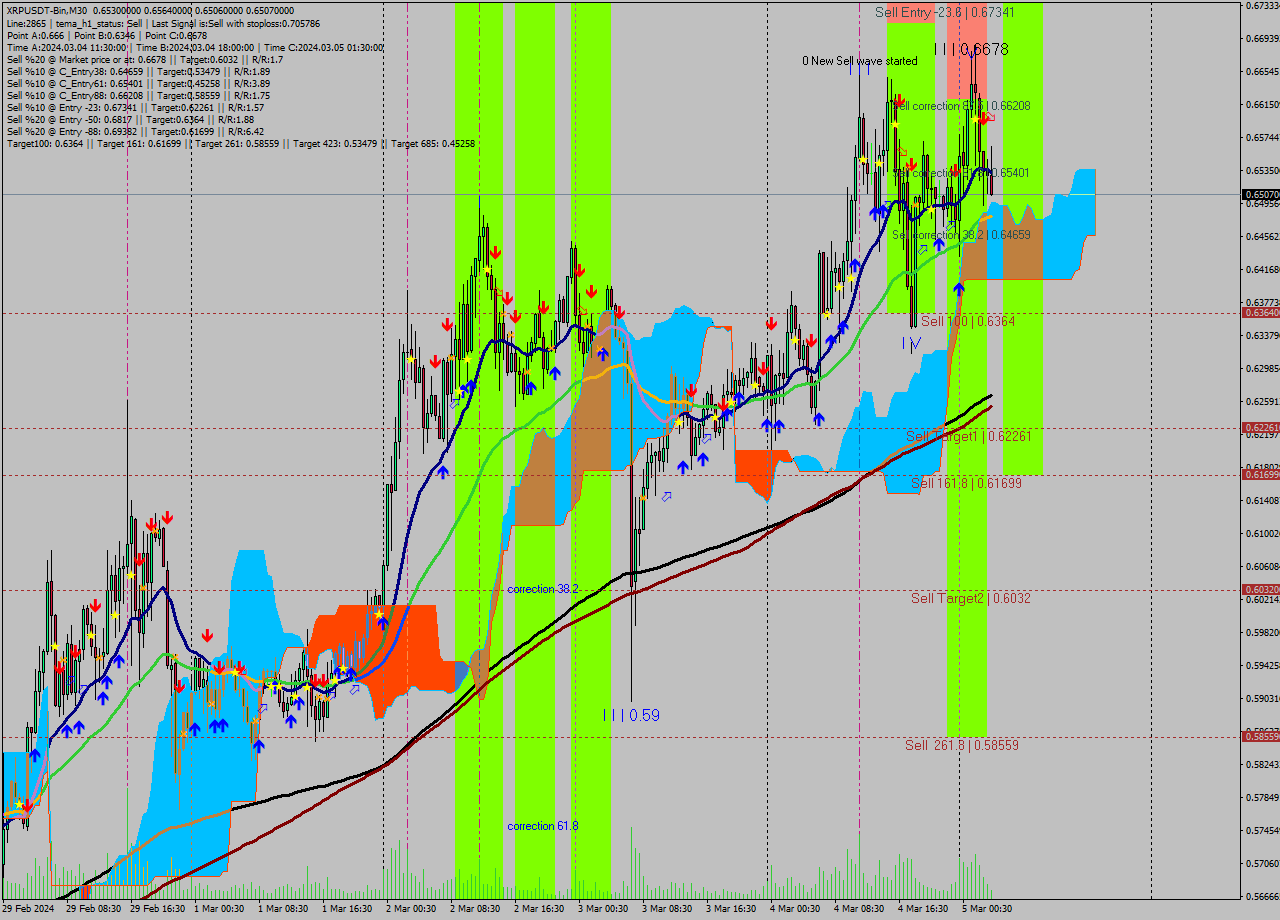Screen dimensions: 1280x920
Task: Click the '0 New Sell wave started' text
Action: tap(860, 61)
